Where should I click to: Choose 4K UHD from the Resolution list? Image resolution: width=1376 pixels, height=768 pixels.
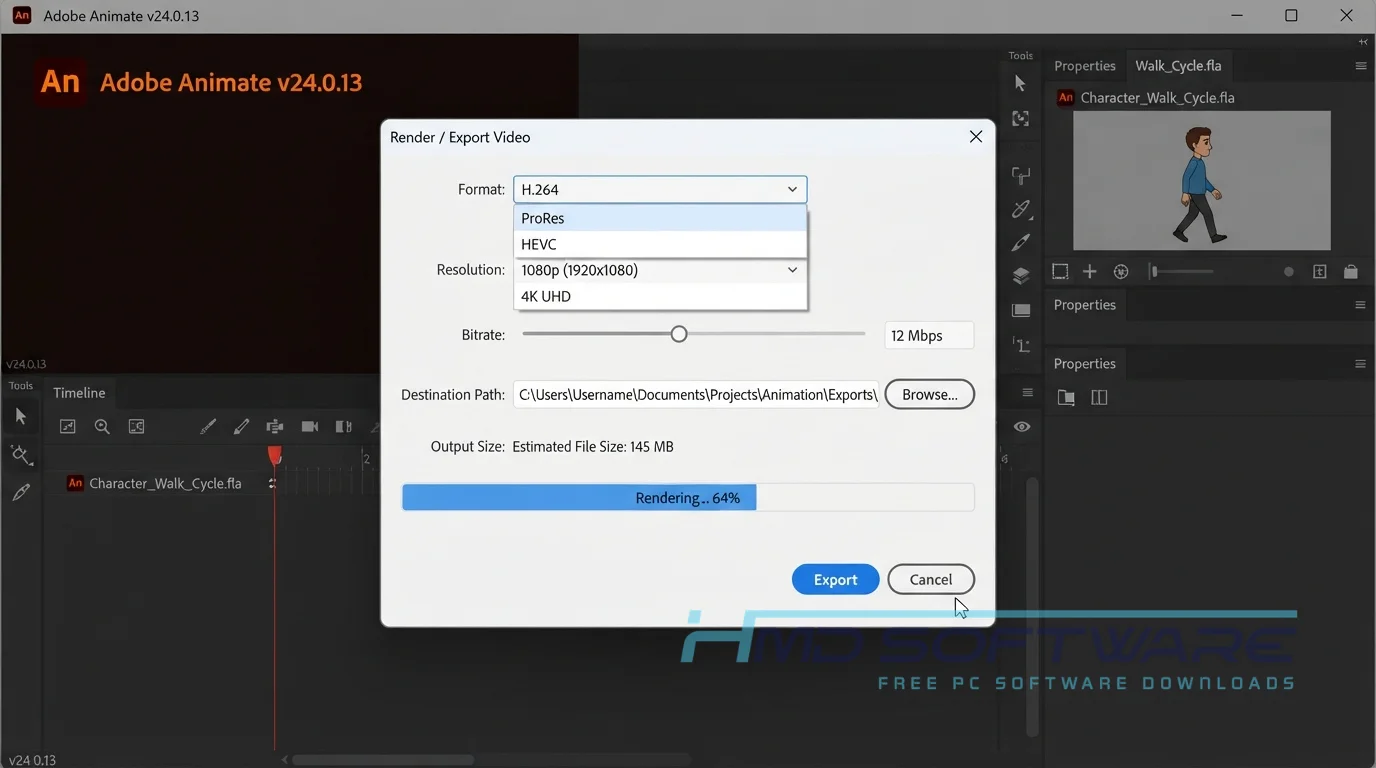[x=660, y=296]
